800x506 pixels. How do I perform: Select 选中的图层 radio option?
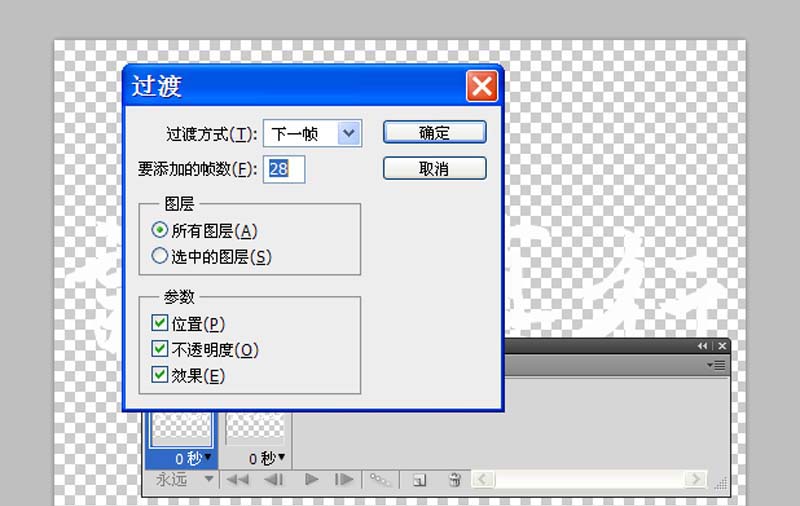point(159,256)
